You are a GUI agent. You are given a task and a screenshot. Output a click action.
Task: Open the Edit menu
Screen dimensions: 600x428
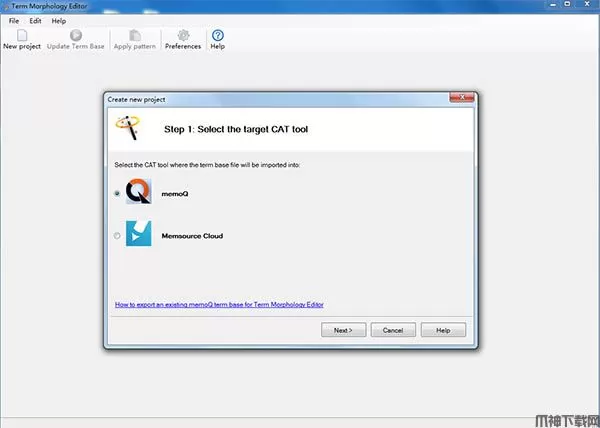[x=35, y=21]
